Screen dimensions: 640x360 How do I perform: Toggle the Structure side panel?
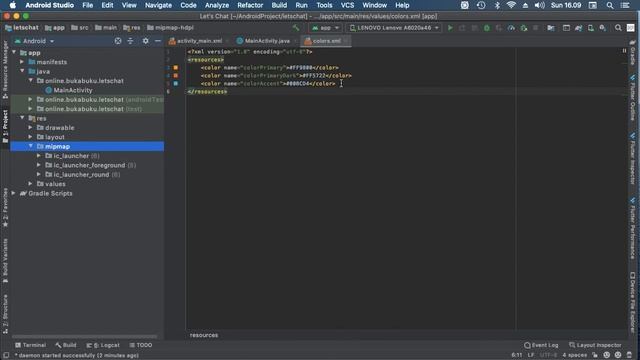(5, 314)
